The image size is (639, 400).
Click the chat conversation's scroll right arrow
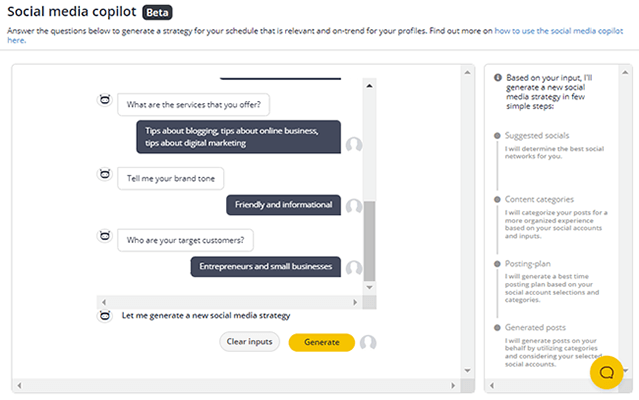(355, 302)
